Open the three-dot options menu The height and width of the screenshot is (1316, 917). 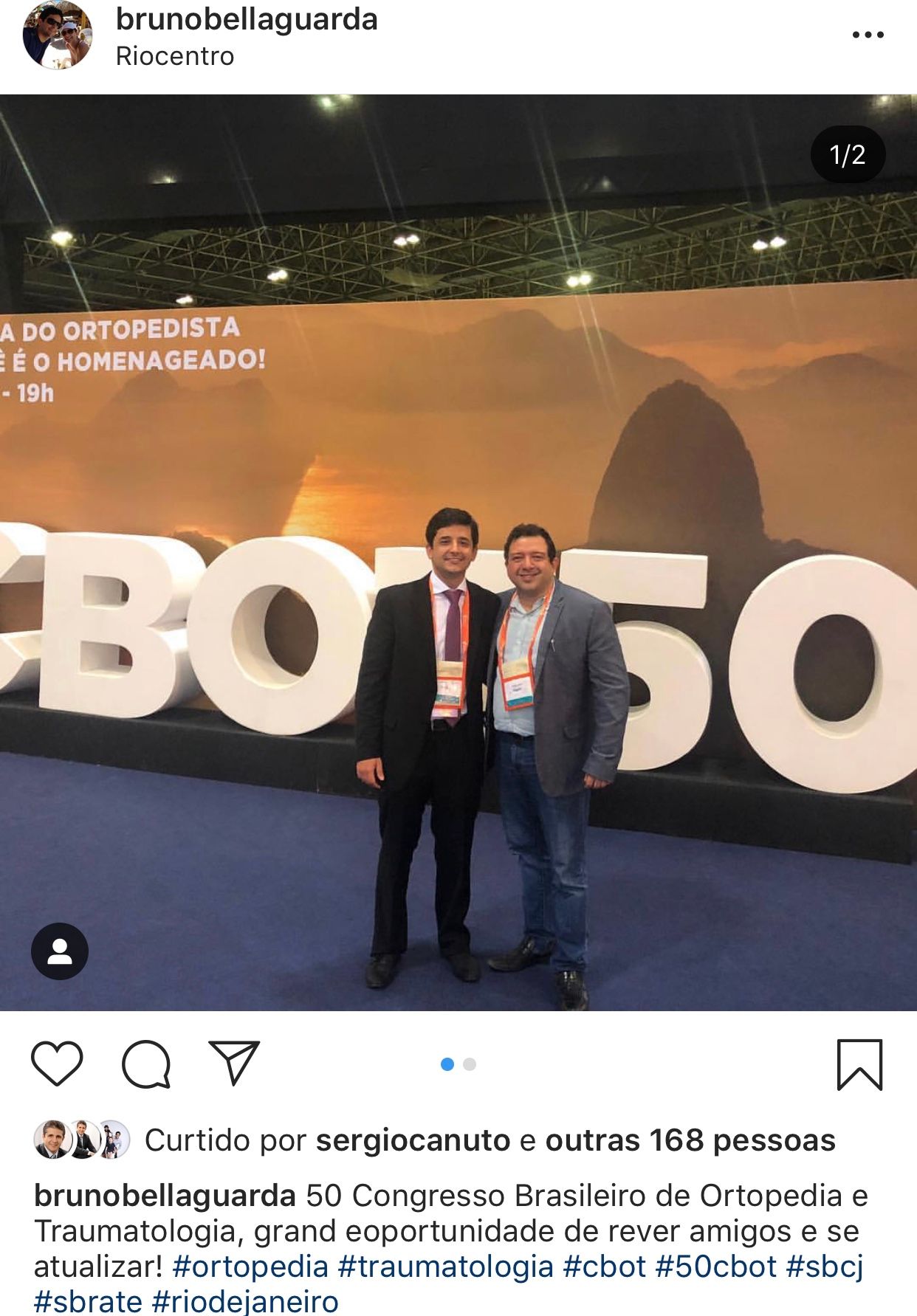[868, 35]
